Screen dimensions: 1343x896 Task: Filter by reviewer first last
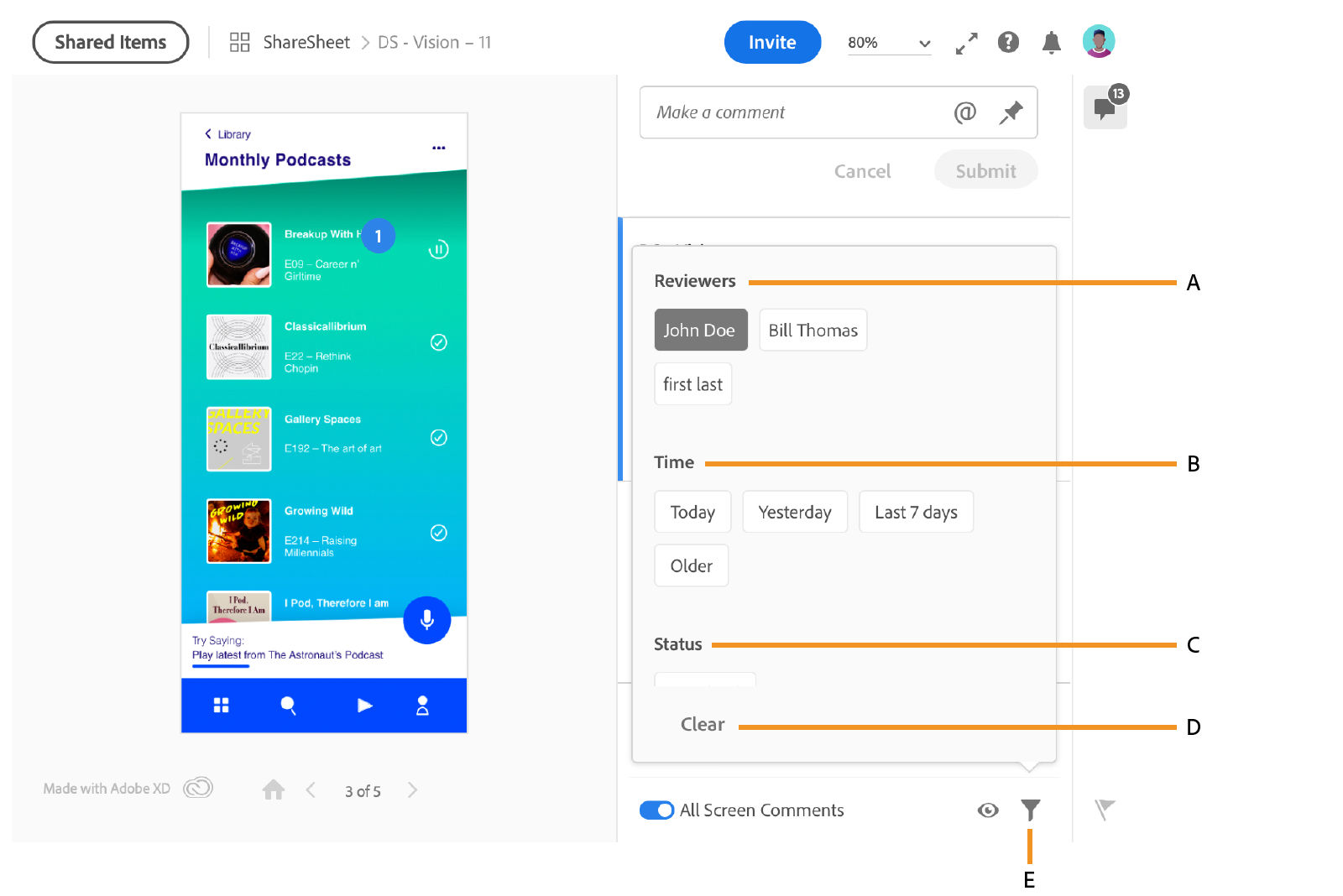click(692, 383)
